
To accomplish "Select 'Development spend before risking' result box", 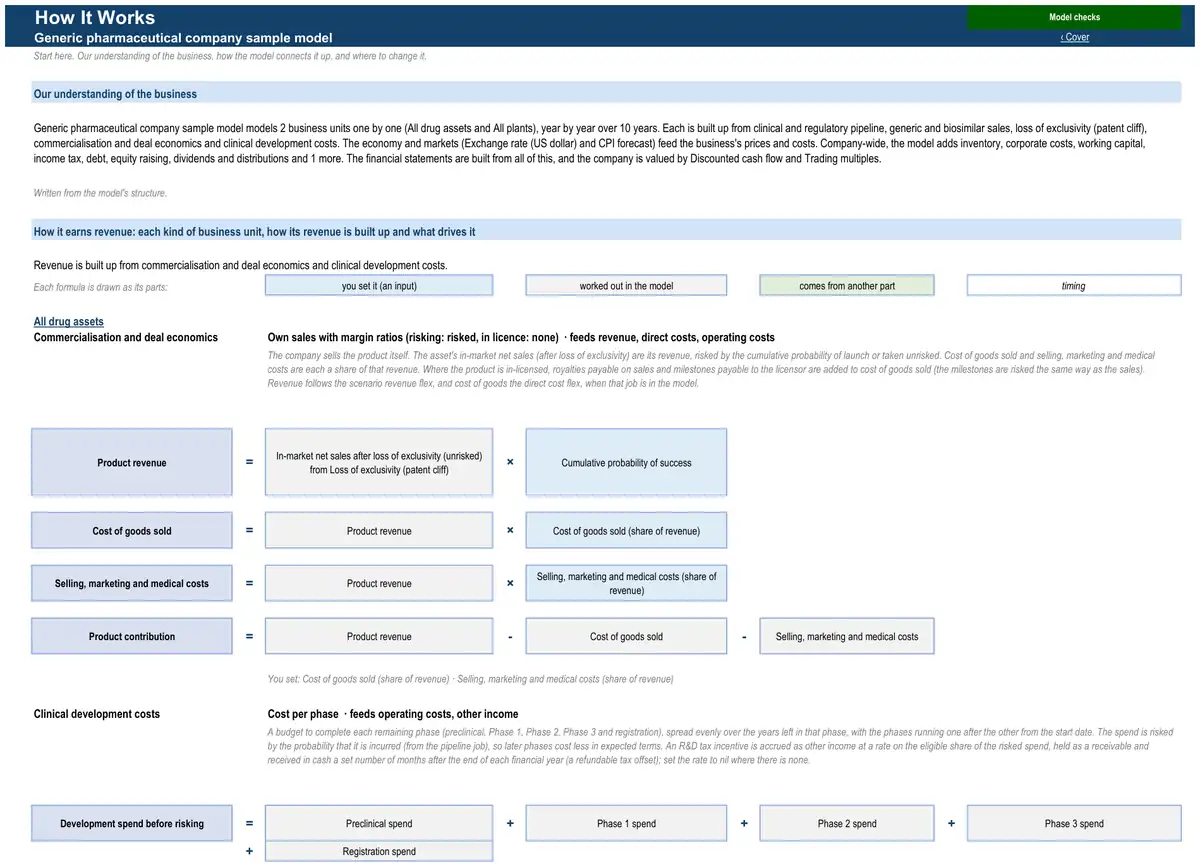I will pos(132,824).
